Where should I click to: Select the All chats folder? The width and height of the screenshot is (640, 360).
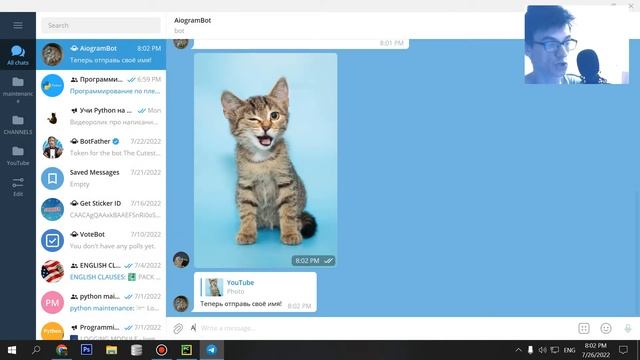point(18,55)
